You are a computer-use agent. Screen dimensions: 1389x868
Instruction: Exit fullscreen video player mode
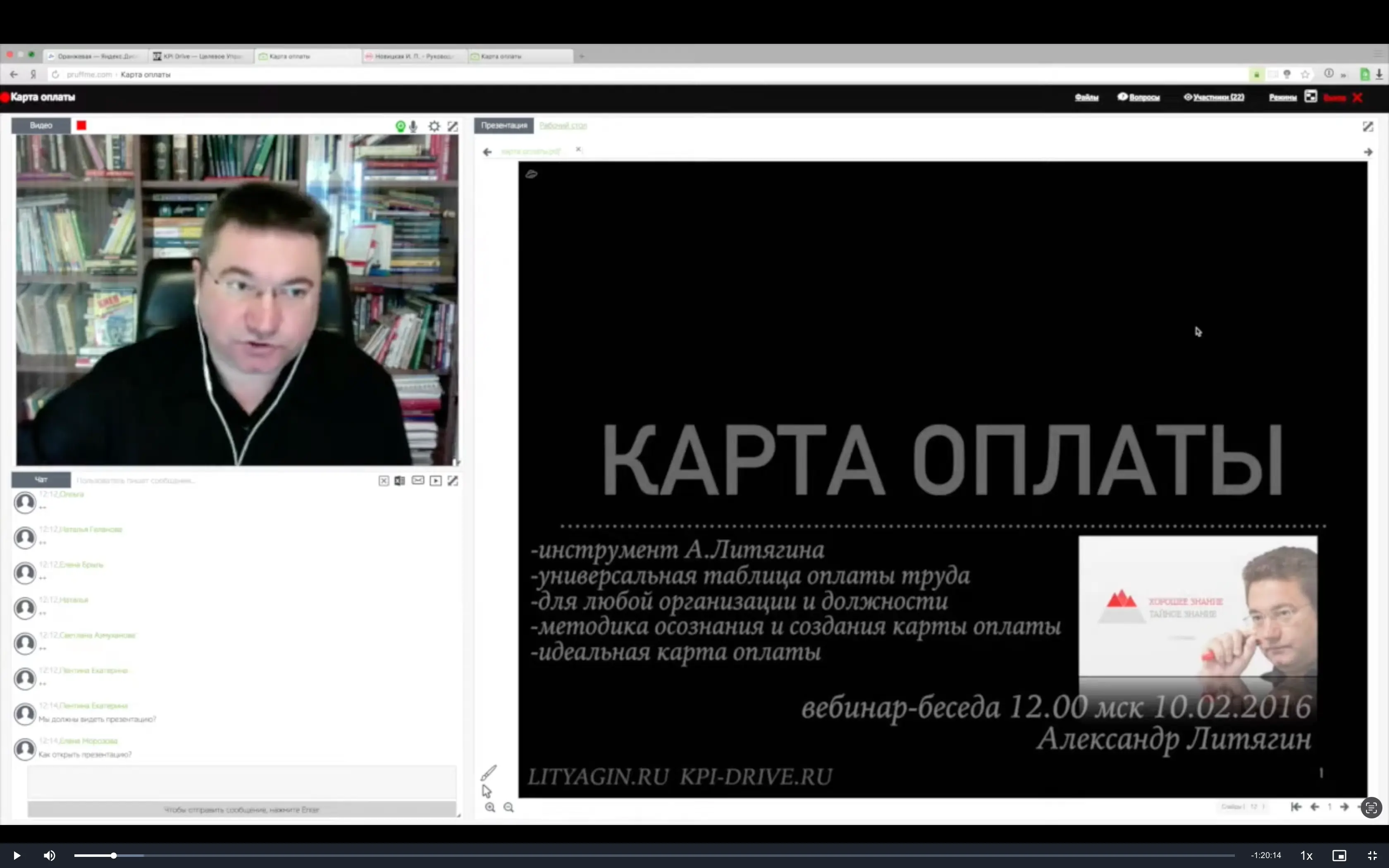point(1372,855)
